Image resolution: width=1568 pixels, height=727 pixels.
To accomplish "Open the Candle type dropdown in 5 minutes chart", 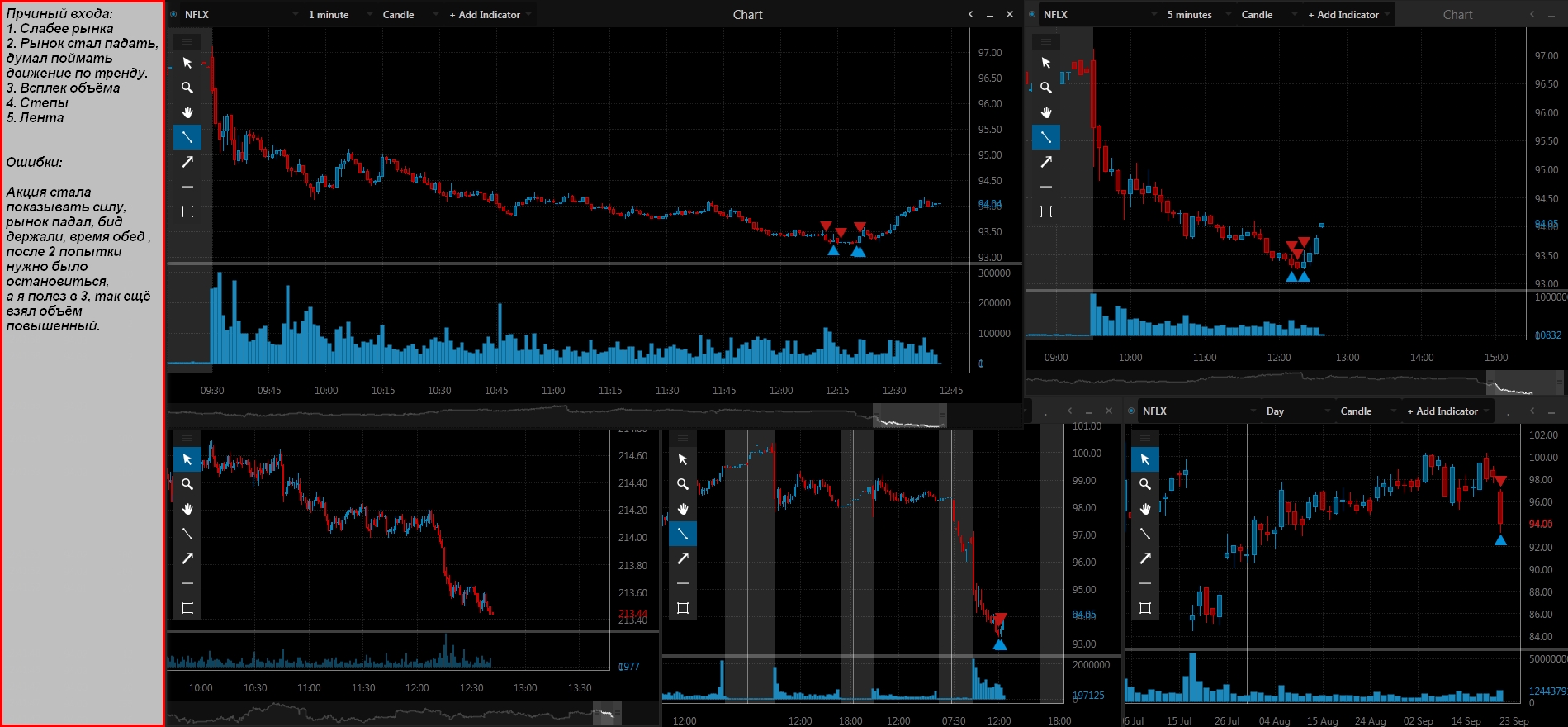I will click(x=1268, y=14).
